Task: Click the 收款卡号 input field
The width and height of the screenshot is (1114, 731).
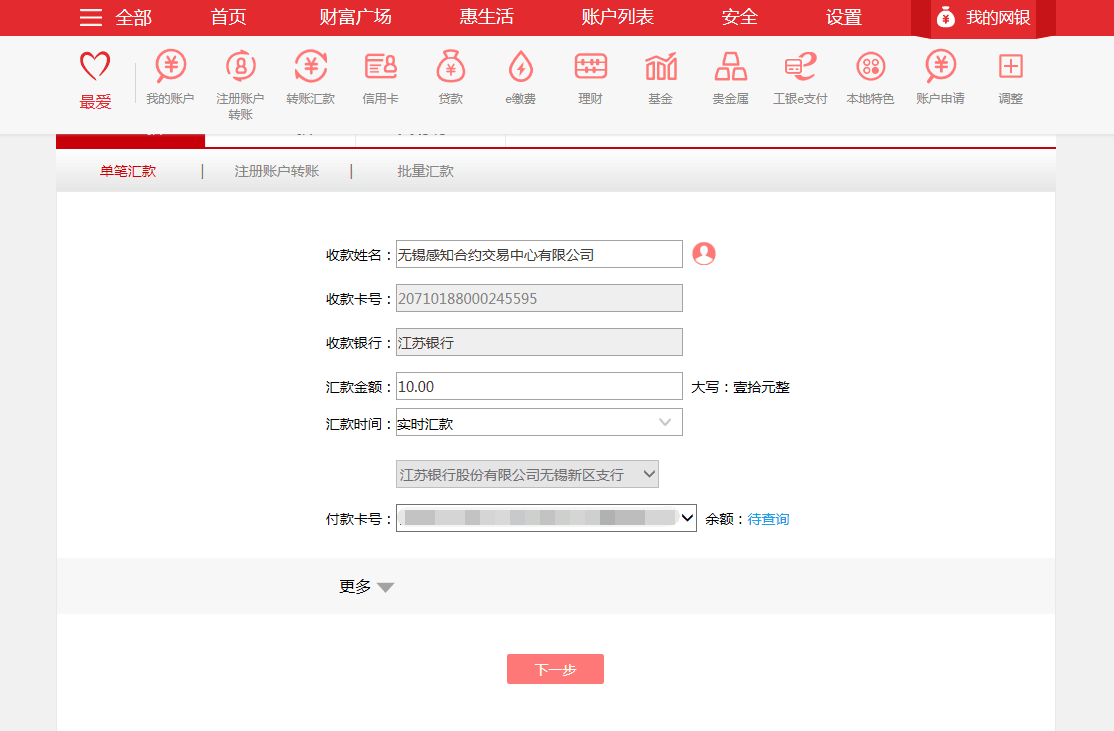Action: coord(539,298)
